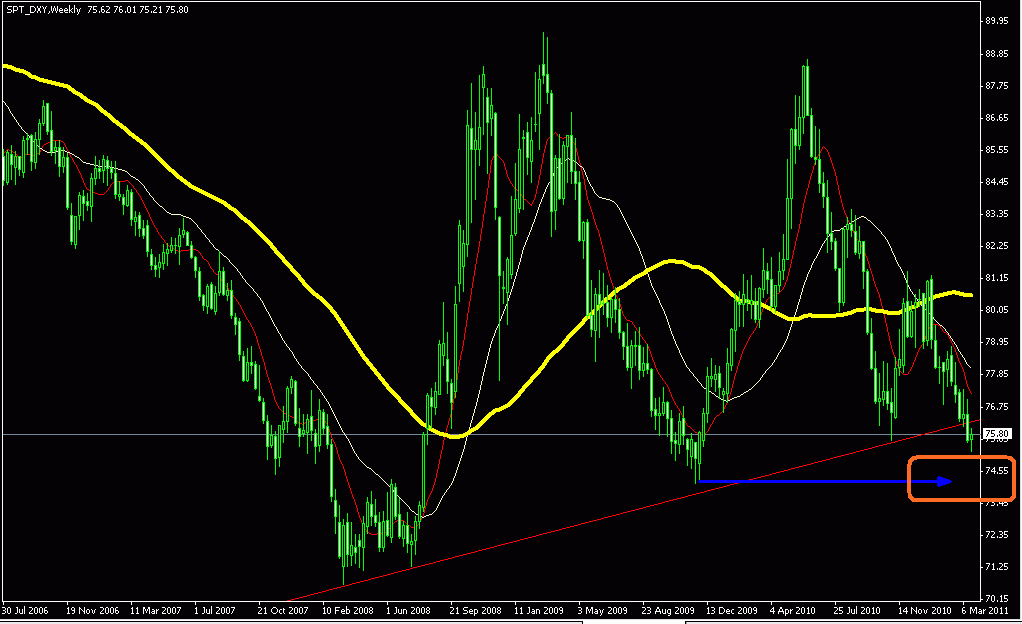The height and width of the screenshot is (624, 1022).
Task: Click the 19 Nov 2006 date label
Action: coord(93,610)
